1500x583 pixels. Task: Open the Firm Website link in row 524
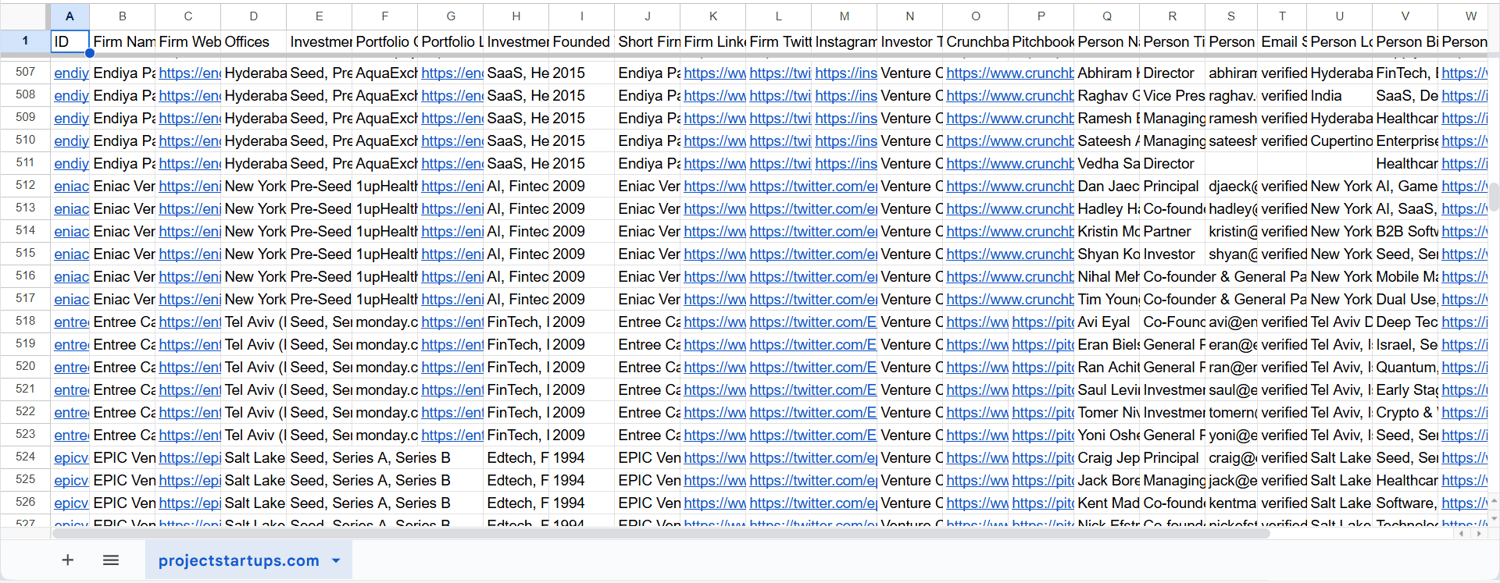click(190, 458)
